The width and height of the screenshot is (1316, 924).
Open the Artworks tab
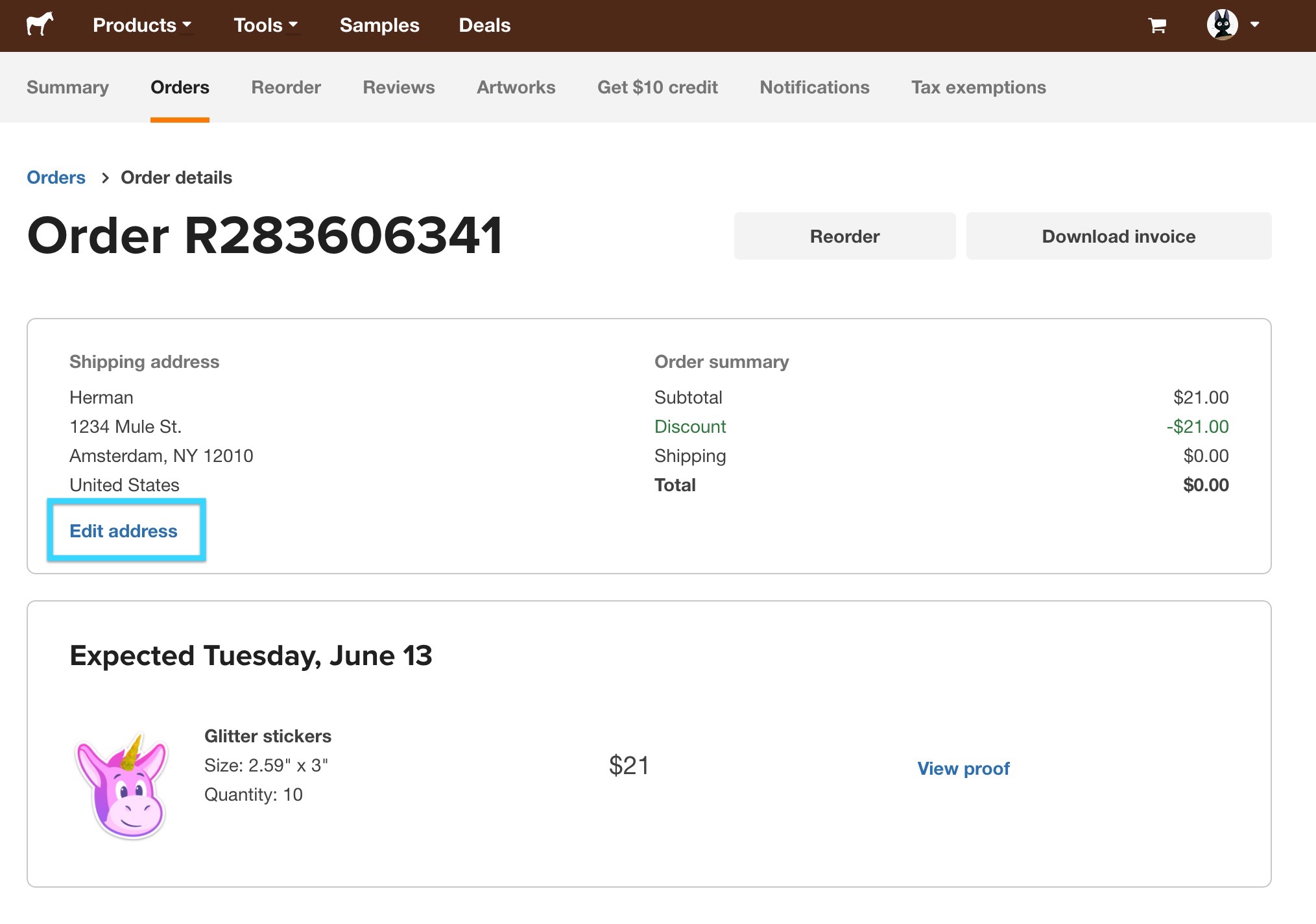[x=516, y=87]
